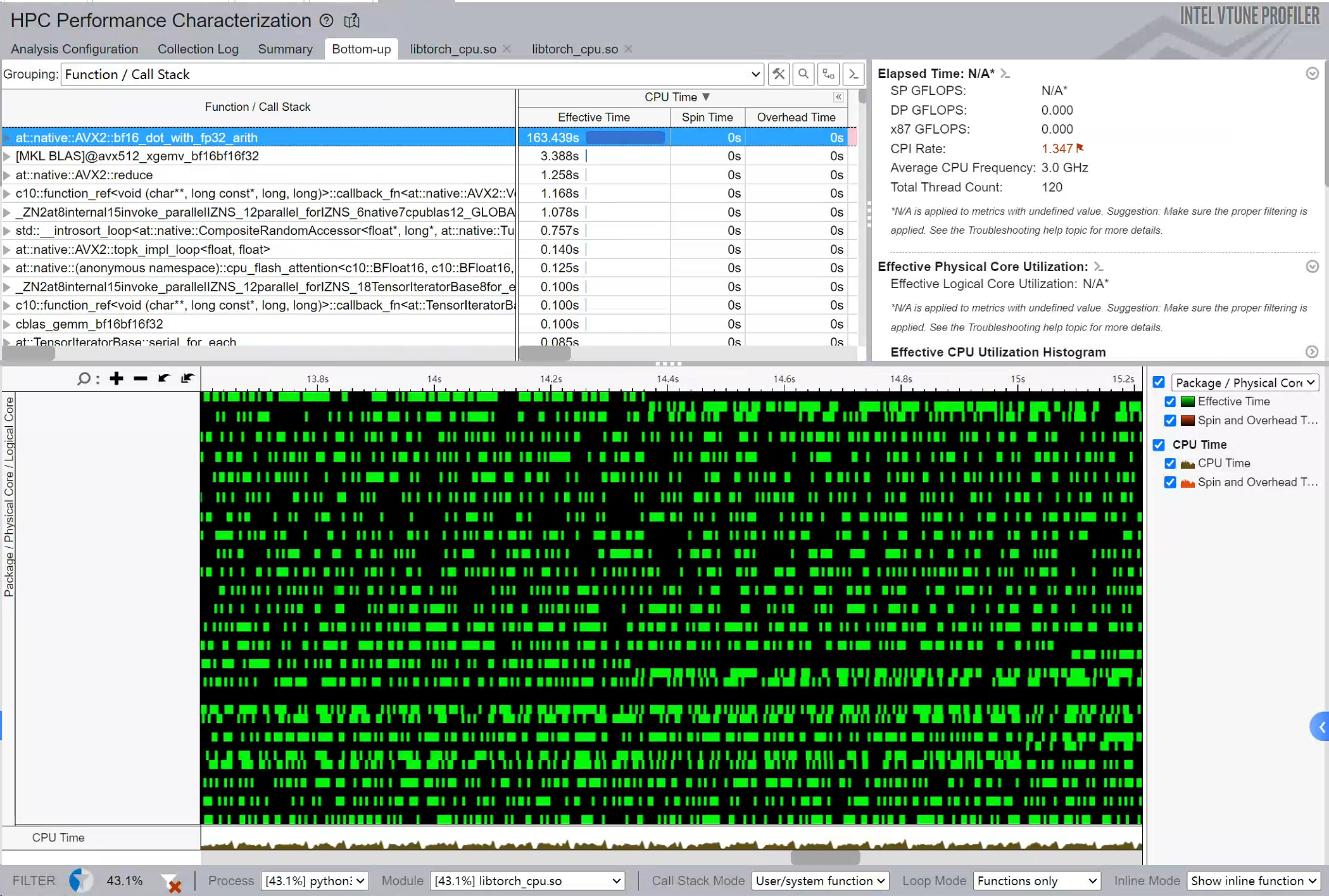The image size is (1329, 896).
Task: Expand the MKL BLAS avx512_xgemv_bf16bf16f32 row
Action: coord(7,156)
